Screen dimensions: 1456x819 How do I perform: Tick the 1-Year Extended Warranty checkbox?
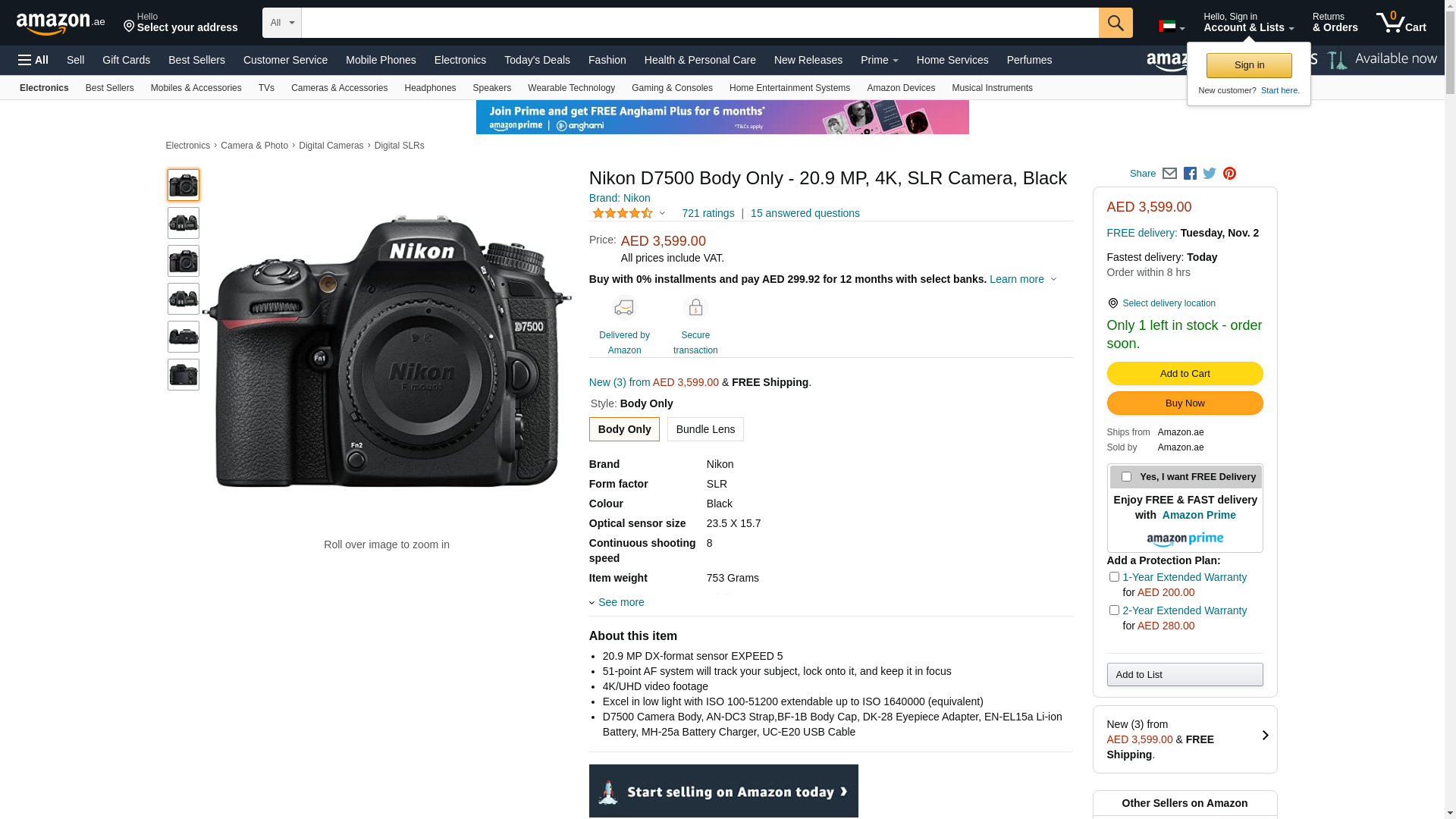(1114, 577)
